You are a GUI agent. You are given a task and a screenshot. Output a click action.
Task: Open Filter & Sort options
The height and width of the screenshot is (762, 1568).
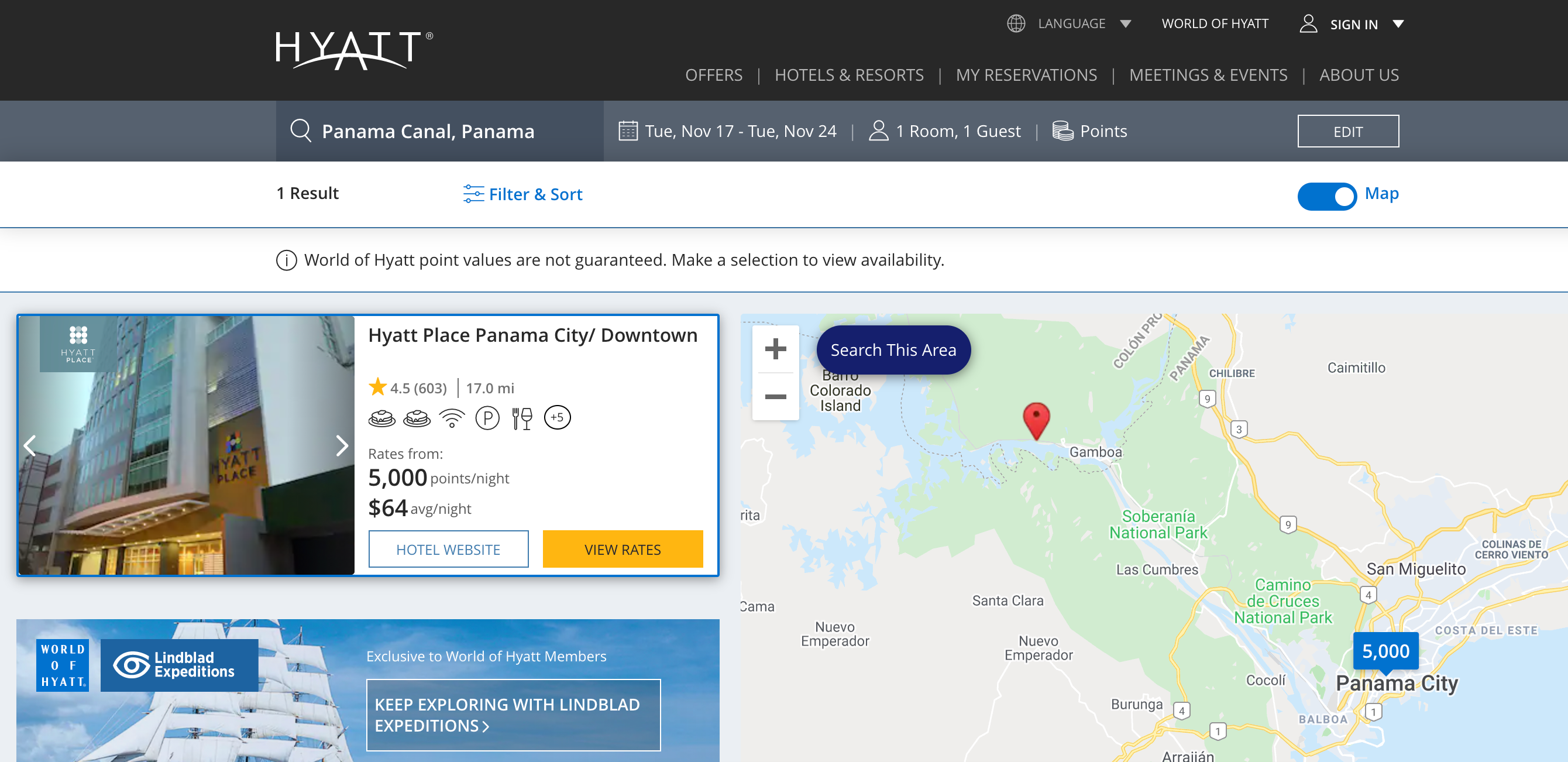[x=523, y=194]
